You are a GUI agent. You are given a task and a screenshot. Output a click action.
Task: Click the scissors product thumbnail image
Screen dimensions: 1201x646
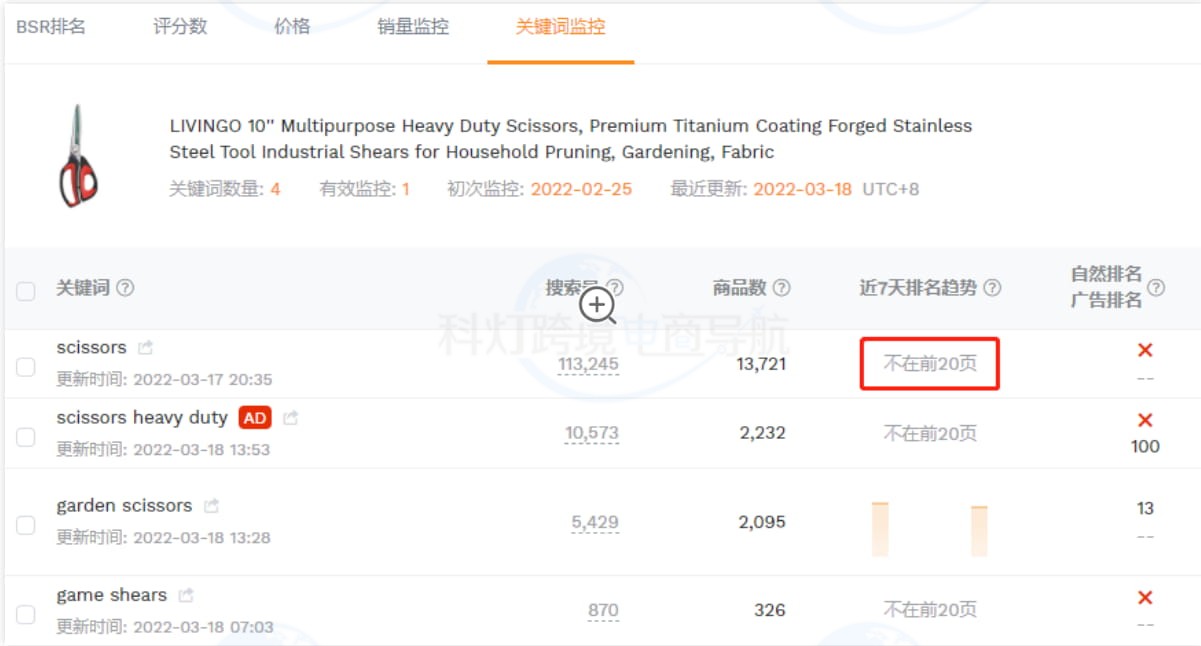point(78,156)
